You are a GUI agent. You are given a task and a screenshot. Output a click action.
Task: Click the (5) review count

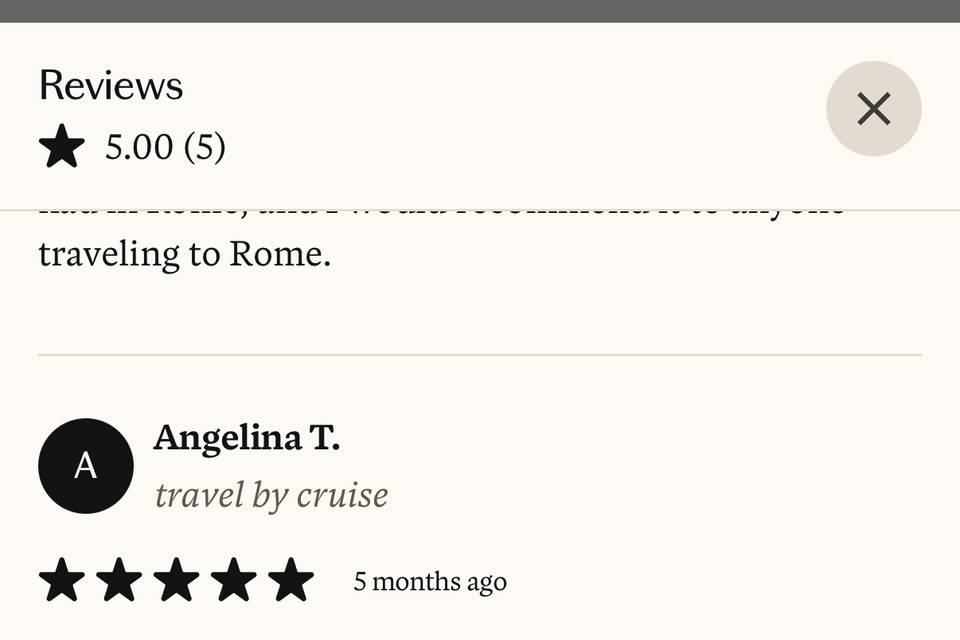click(x=204, y=147)
